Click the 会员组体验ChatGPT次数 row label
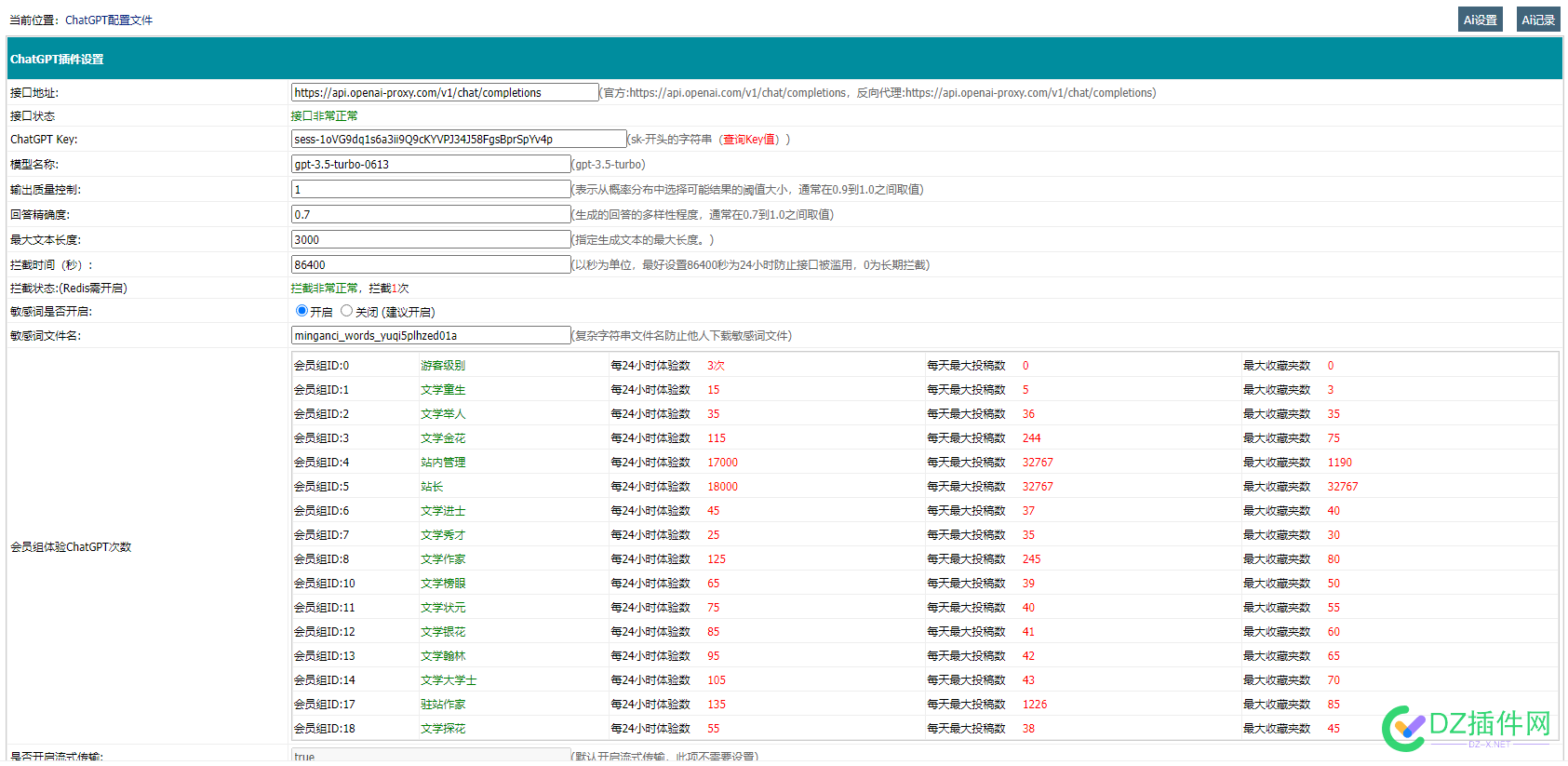Viewport: 1568px width, 766px height. (x=71, y=547)
